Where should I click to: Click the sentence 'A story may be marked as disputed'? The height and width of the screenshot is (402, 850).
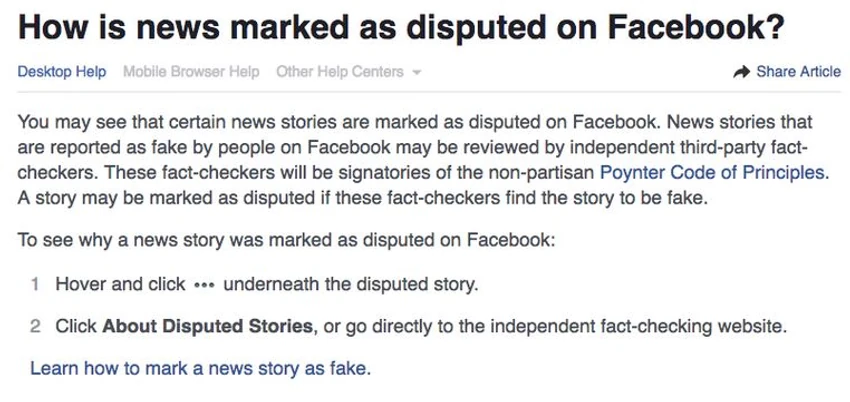pyautogui.click(x=363, y=198)
